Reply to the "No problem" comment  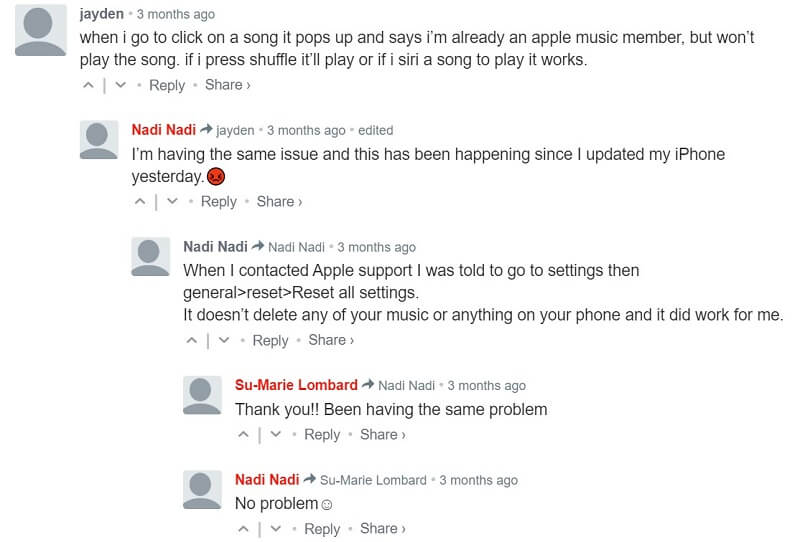(322, 529)
